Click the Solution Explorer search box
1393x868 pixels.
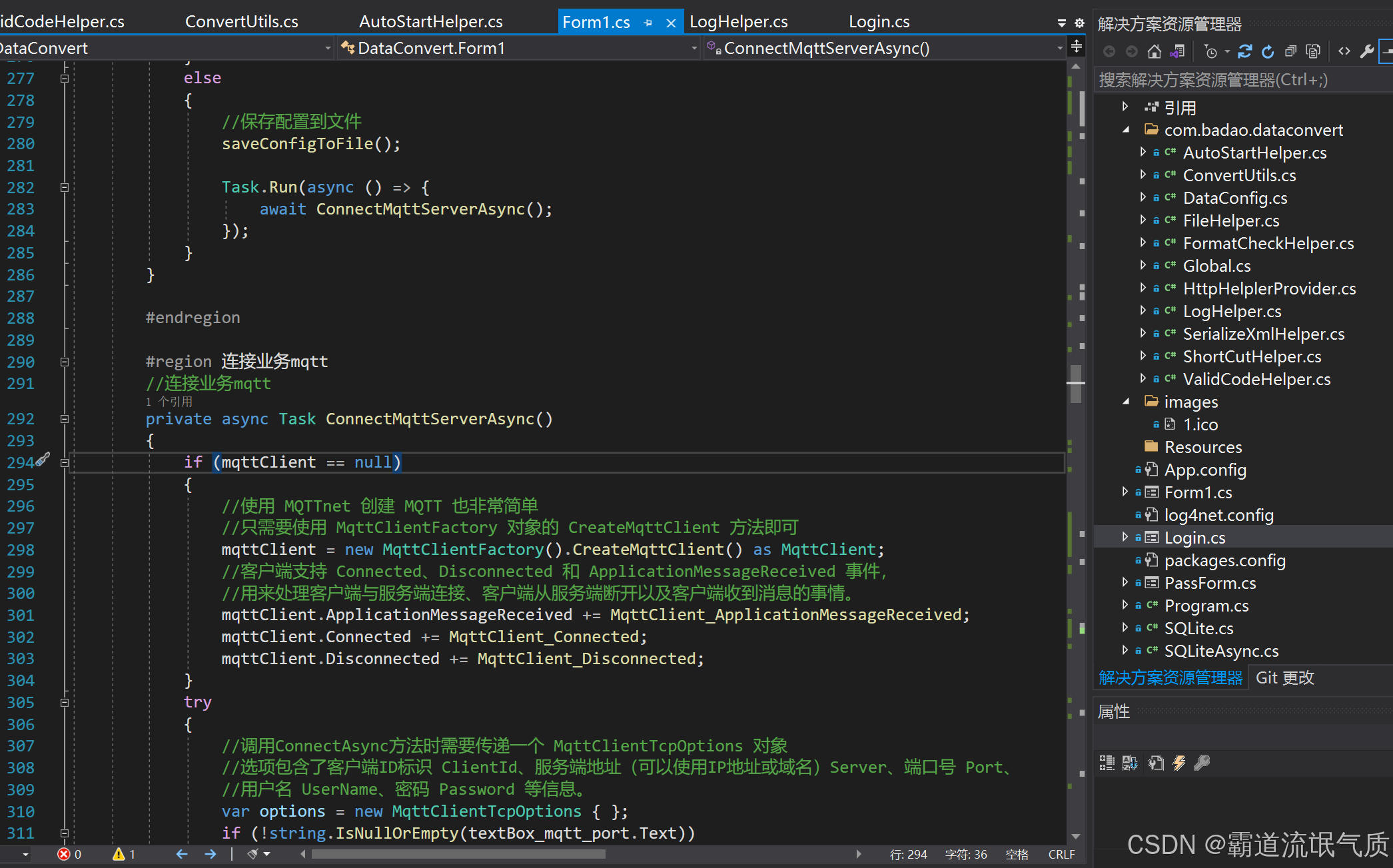coord(1239,80)
